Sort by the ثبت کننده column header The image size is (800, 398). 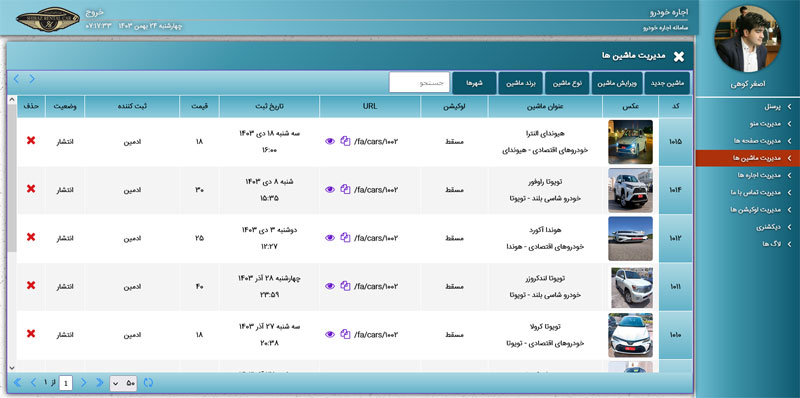(132, 106)
